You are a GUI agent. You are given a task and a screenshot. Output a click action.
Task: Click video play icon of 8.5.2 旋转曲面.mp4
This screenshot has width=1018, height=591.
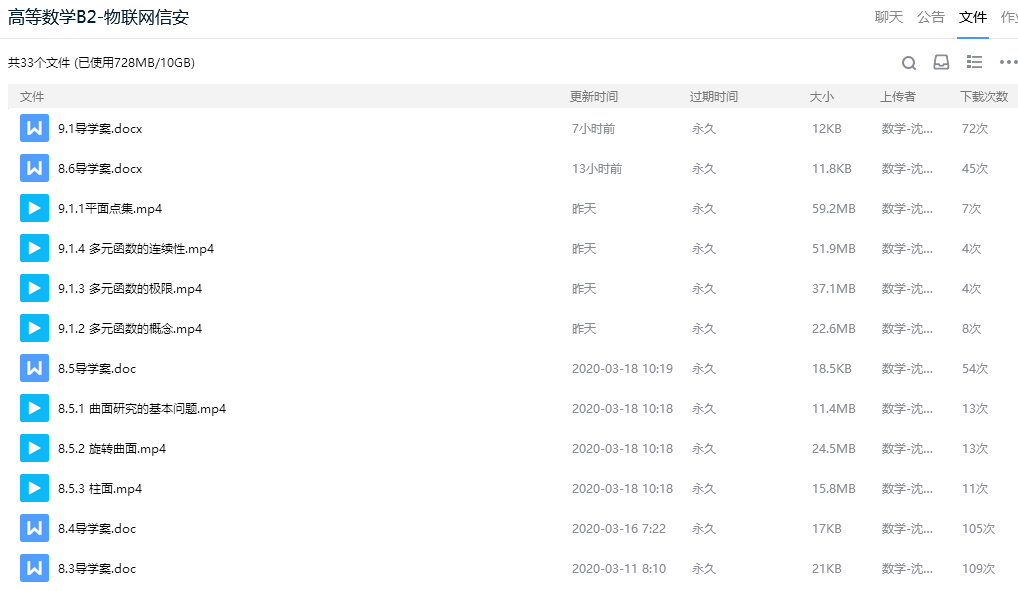[x=34, y=448]
